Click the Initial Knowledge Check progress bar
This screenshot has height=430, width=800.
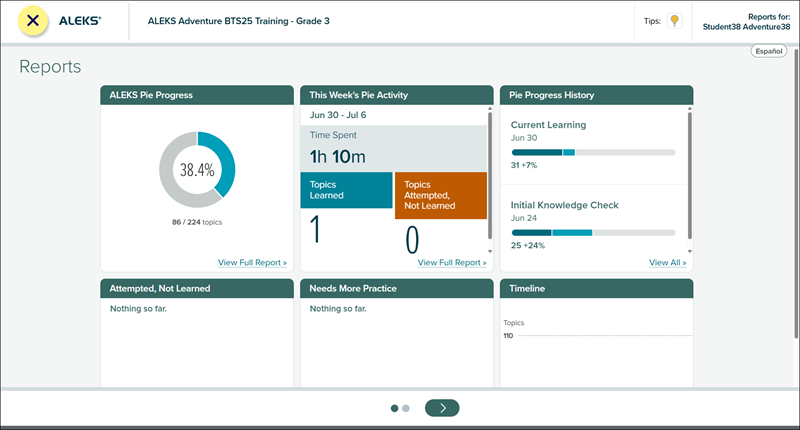(x=593, y=232)
